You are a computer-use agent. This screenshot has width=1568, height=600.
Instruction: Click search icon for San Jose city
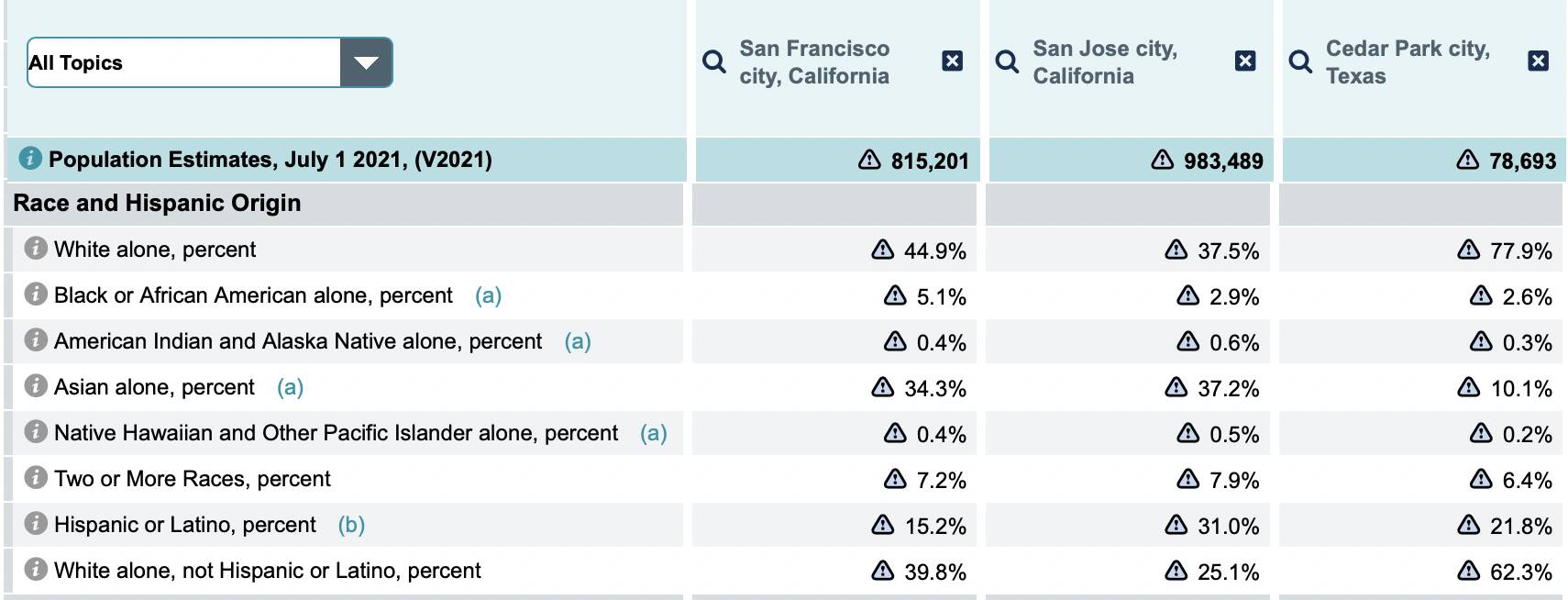pyautogui.click(x=1007, y=61)
